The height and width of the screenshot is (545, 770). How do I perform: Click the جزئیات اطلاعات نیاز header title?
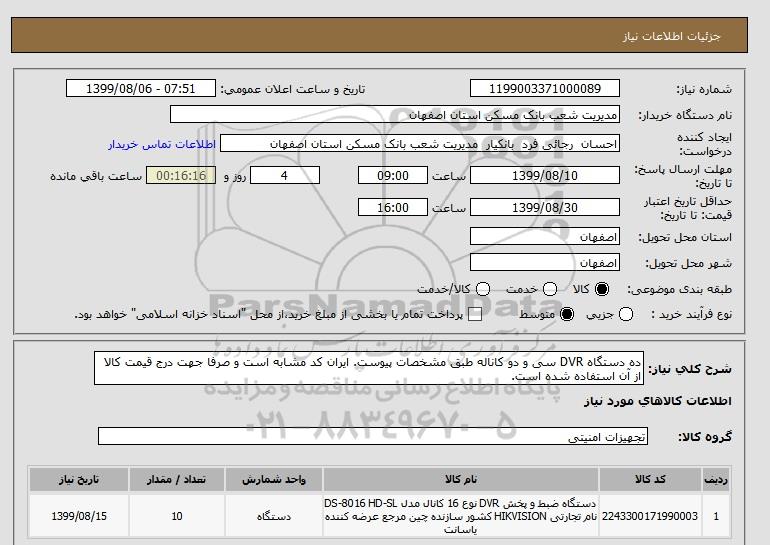671,36
